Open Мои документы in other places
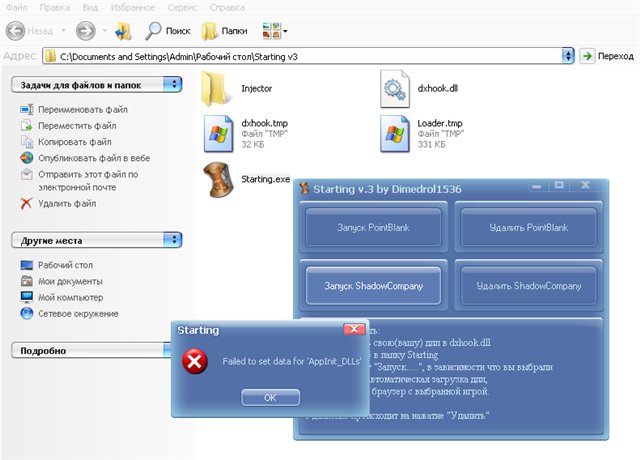Viewport: 640px width, 460px height. click(x=70, y=281)
